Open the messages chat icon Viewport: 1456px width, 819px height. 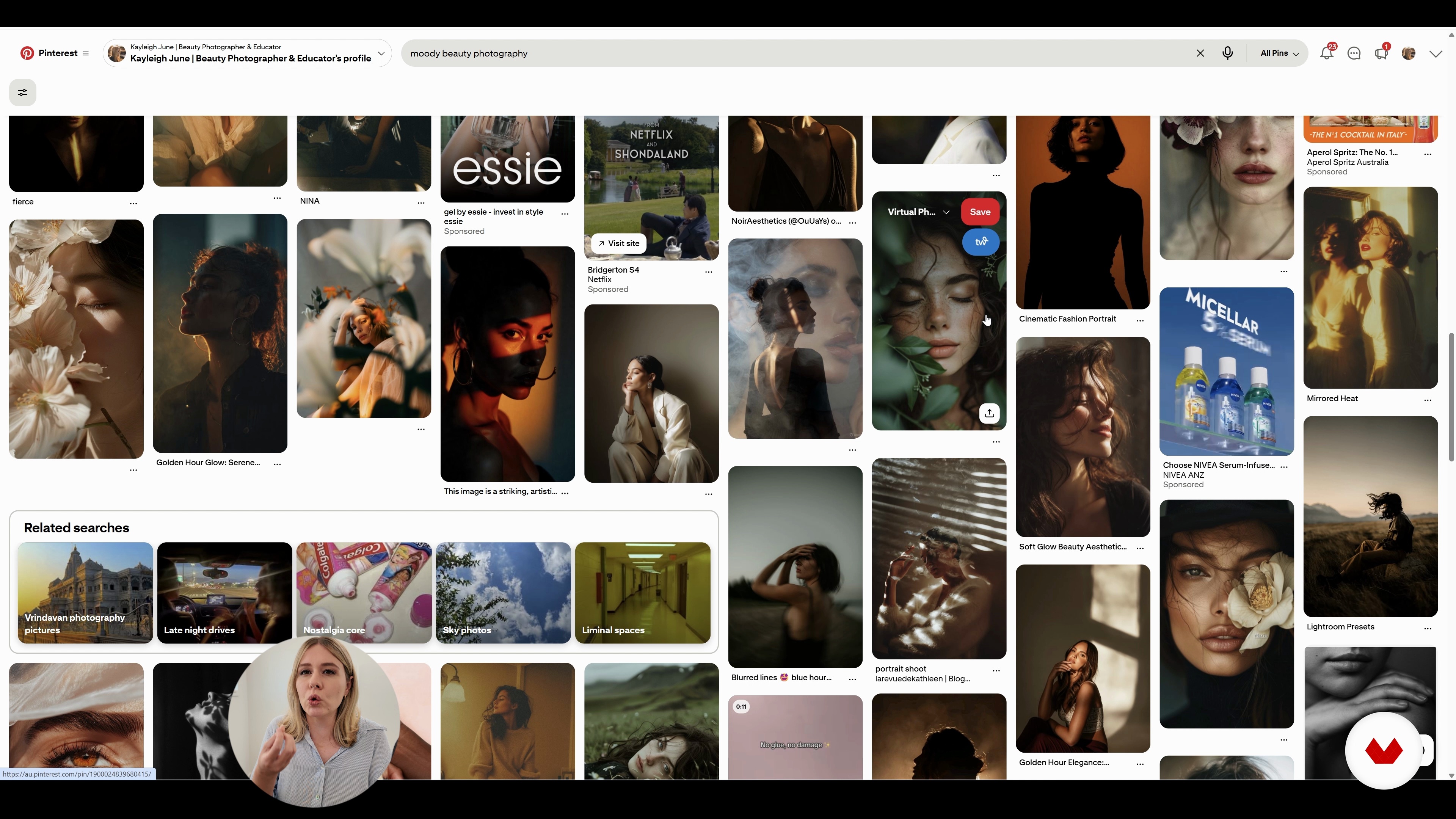(1354, 53)
